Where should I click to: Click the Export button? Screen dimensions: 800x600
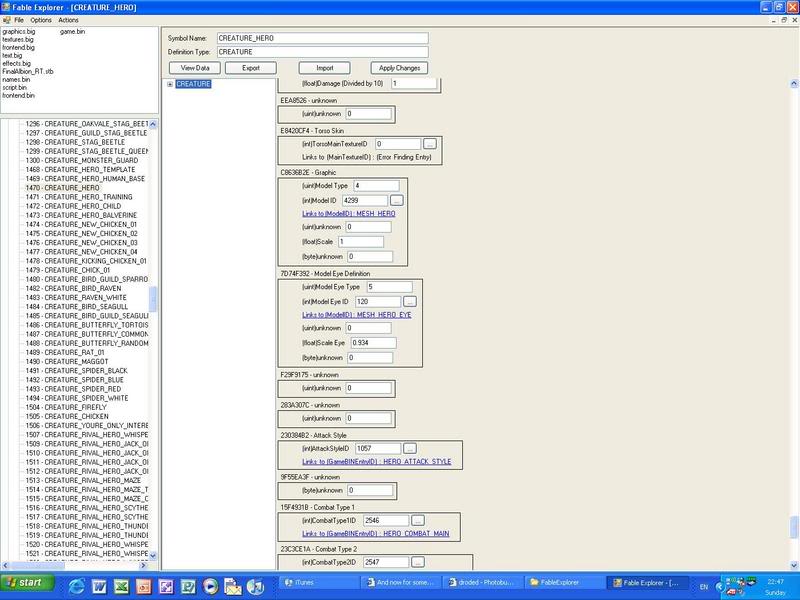[x=250, y=68]
